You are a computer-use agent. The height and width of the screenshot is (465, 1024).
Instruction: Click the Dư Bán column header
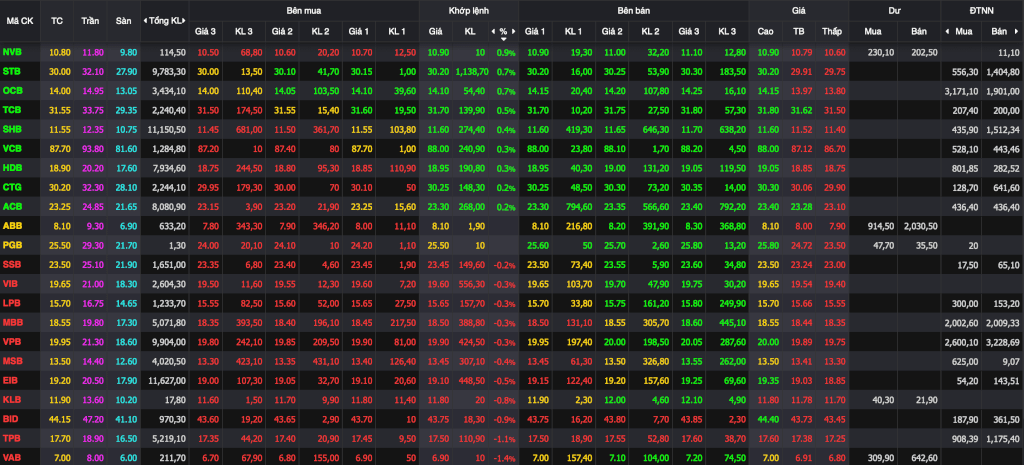918,31
